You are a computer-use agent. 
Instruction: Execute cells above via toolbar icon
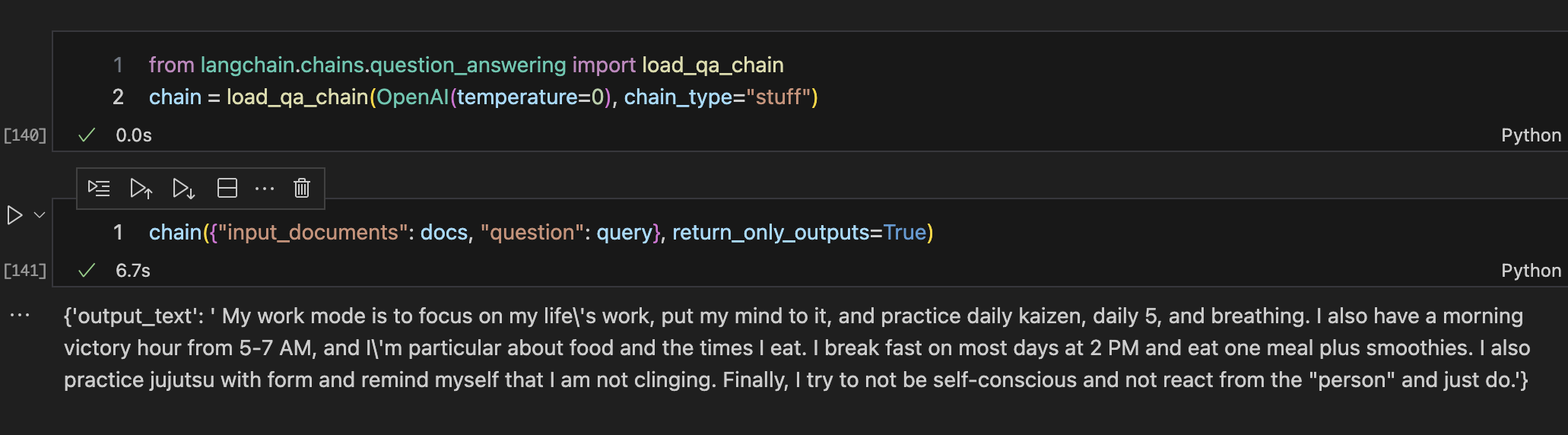[x=141, y=188]
